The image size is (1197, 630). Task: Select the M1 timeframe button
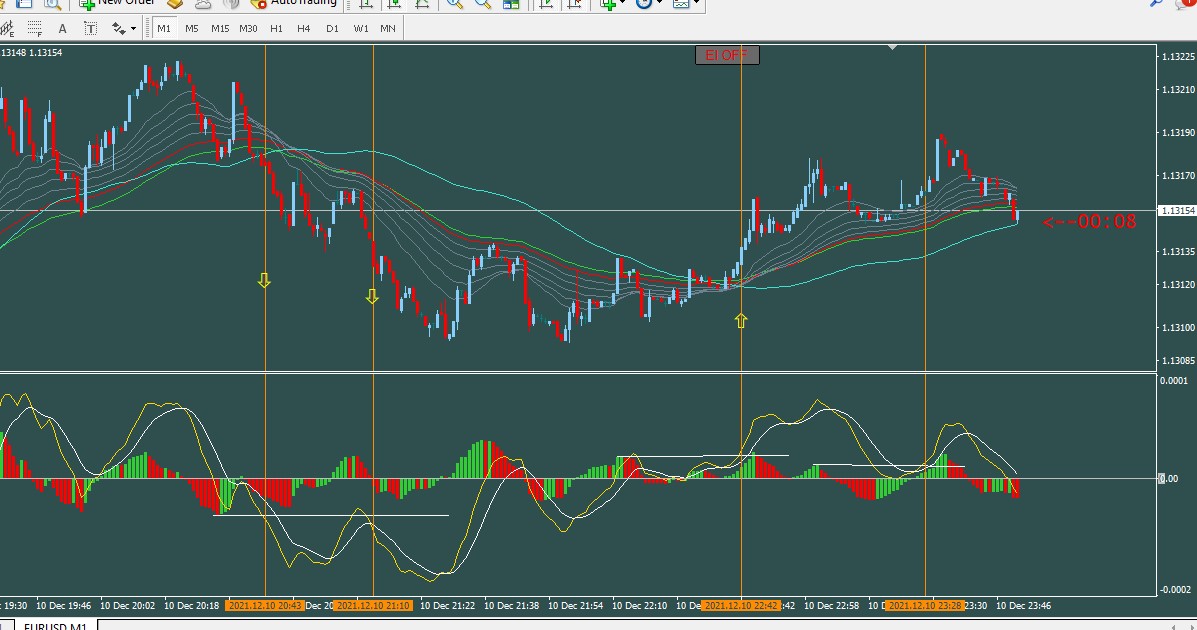164,28
